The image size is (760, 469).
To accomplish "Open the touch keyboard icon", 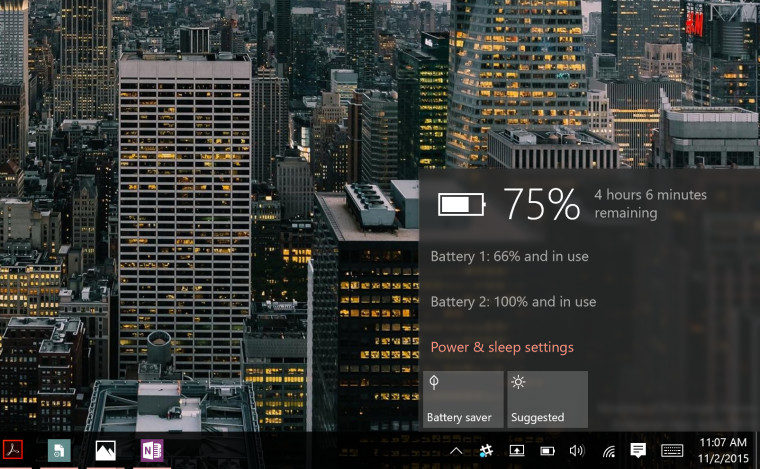I will point(672,451).
